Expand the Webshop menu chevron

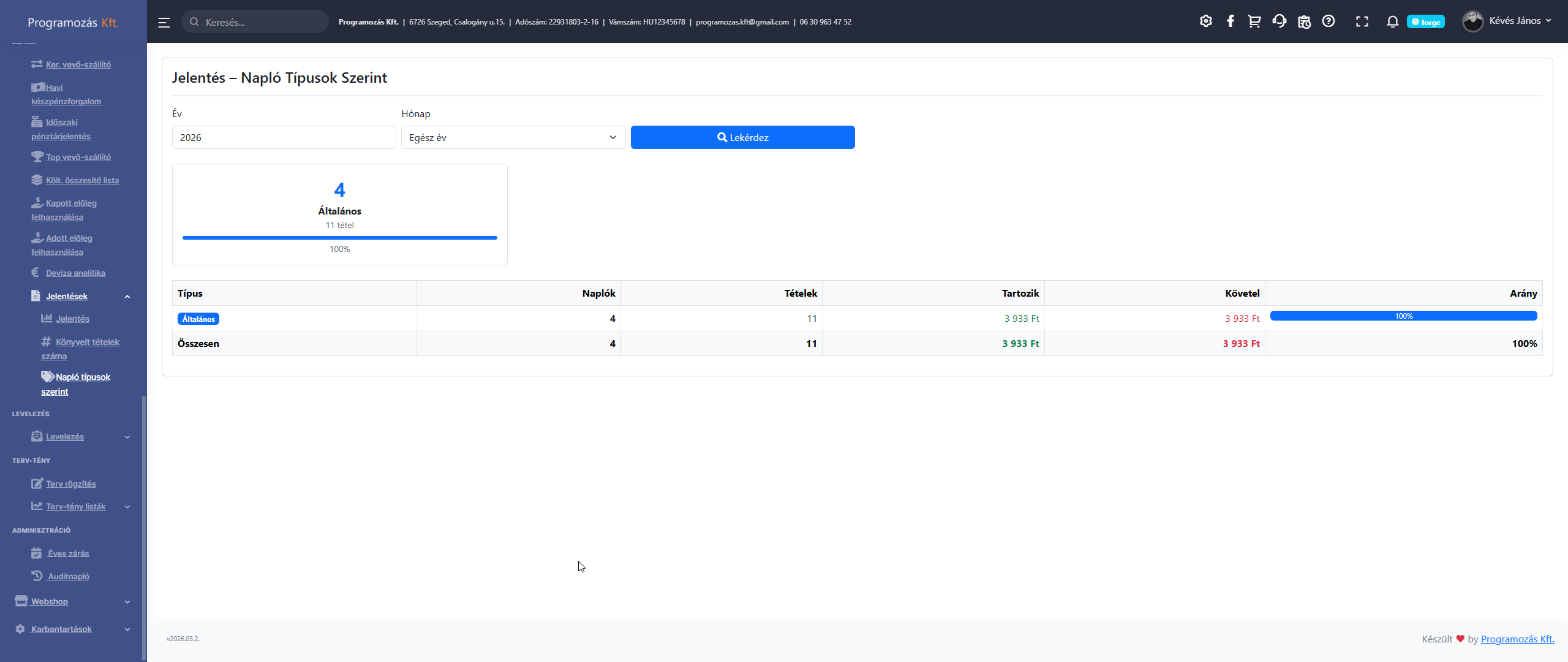click(x=127, y=602)
